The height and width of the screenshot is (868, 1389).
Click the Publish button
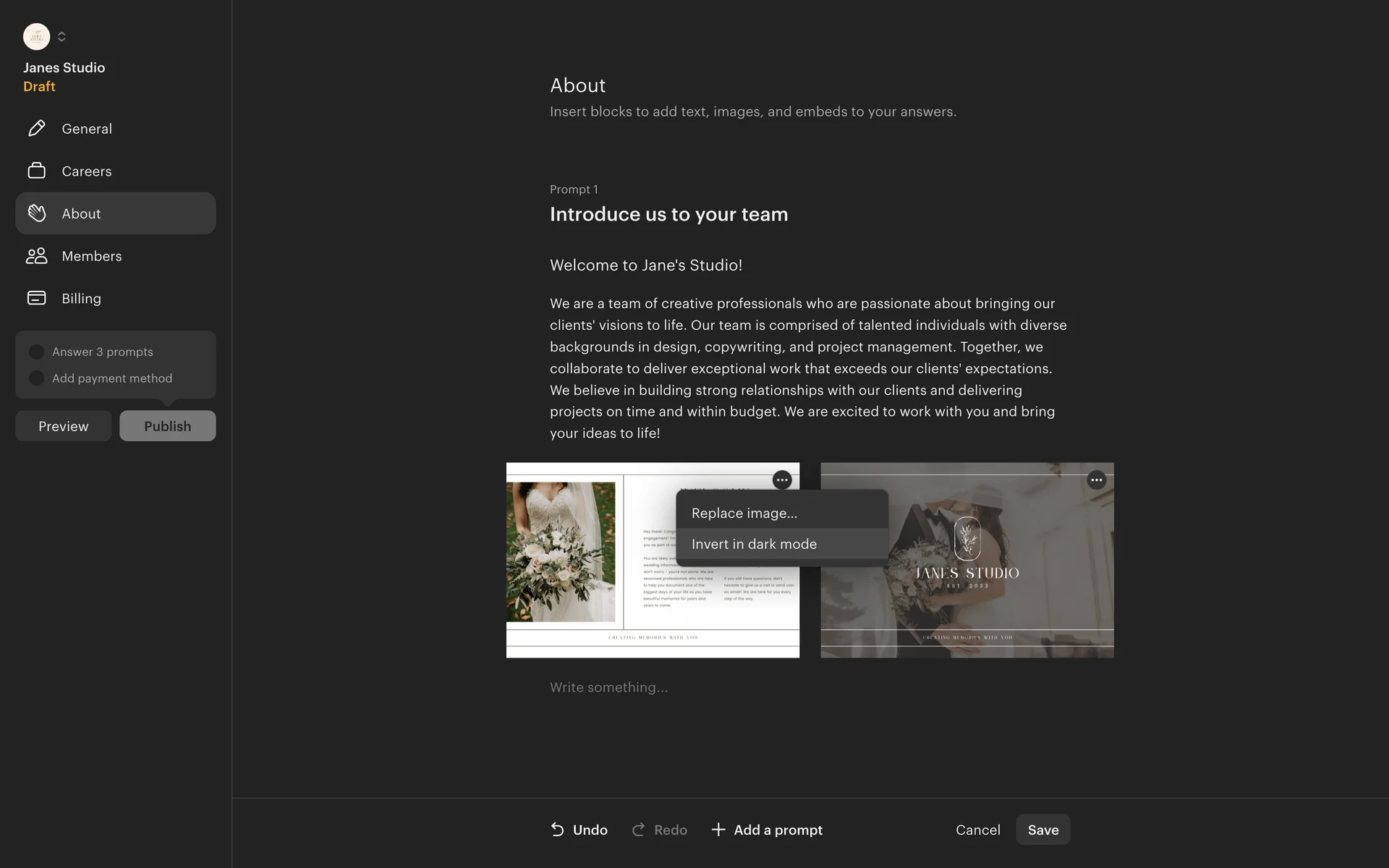point(168,426)
